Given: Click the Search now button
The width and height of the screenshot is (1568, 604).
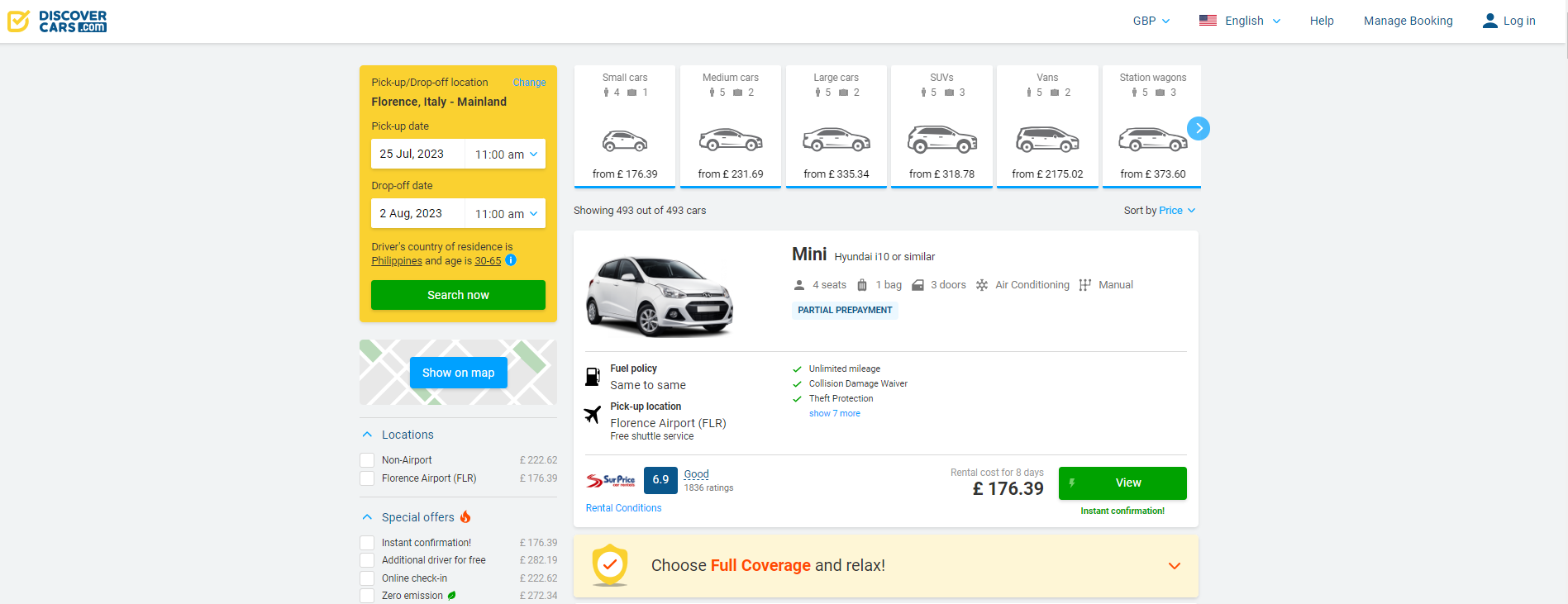Looking at the screenshot, I should pos(458,295).
